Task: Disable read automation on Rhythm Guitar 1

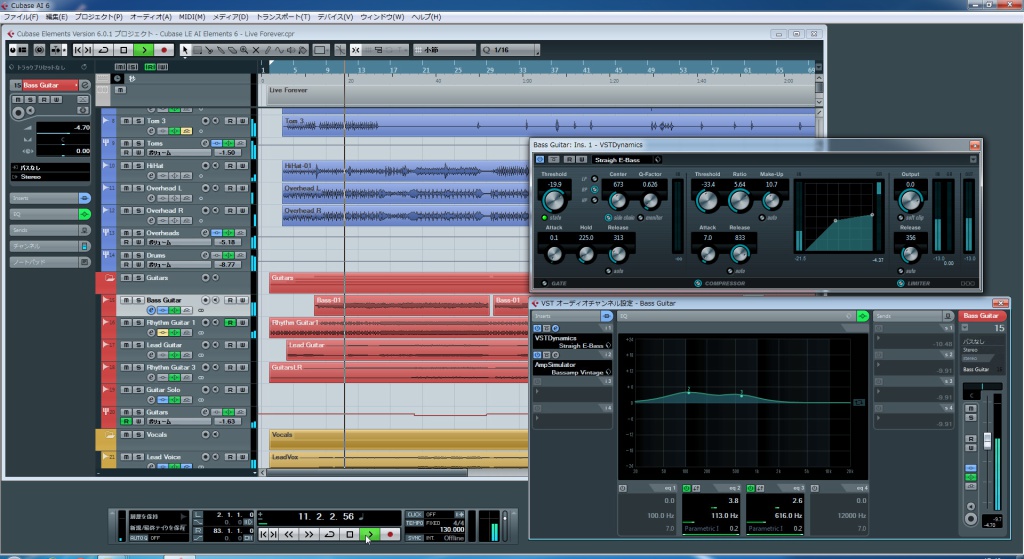Action: (230, 323)
